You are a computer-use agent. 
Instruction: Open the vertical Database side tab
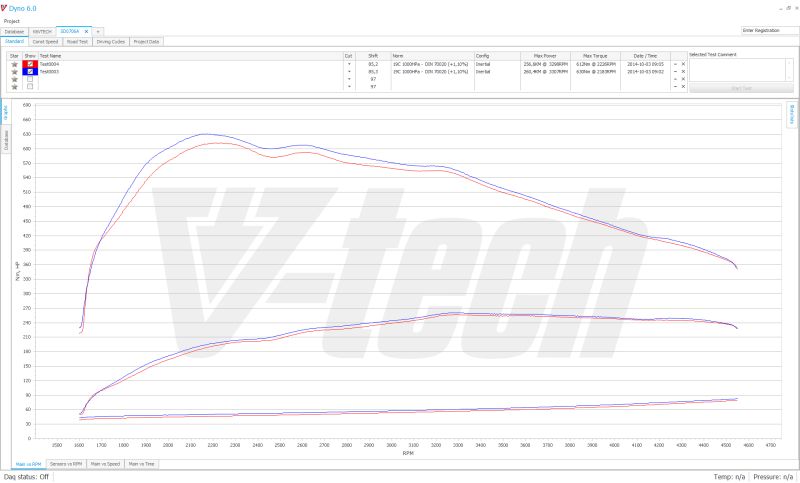pyautogui.click(x=6, y=139)
